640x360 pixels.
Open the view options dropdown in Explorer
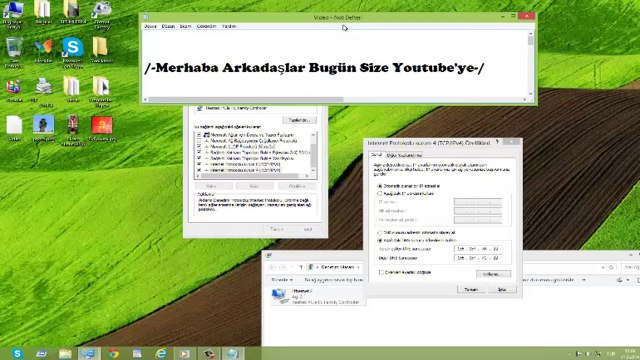pos(628,280)
